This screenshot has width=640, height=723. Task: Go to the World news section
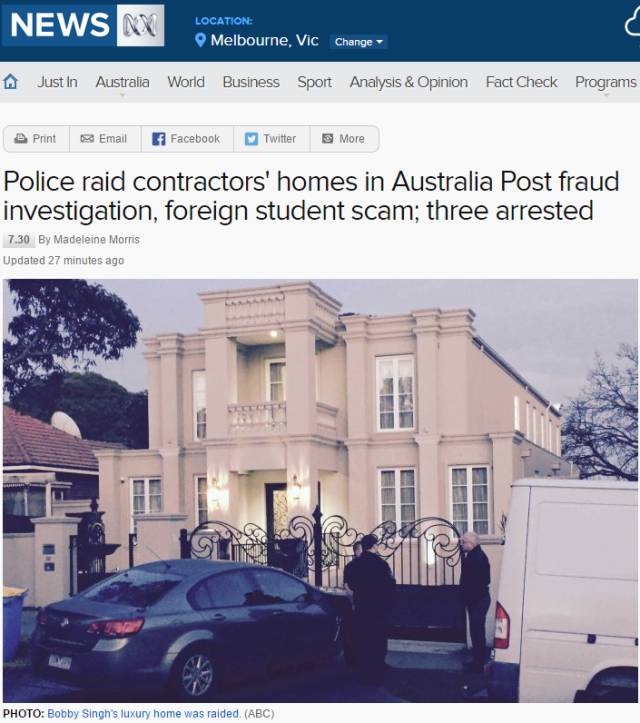coord(186,82)
